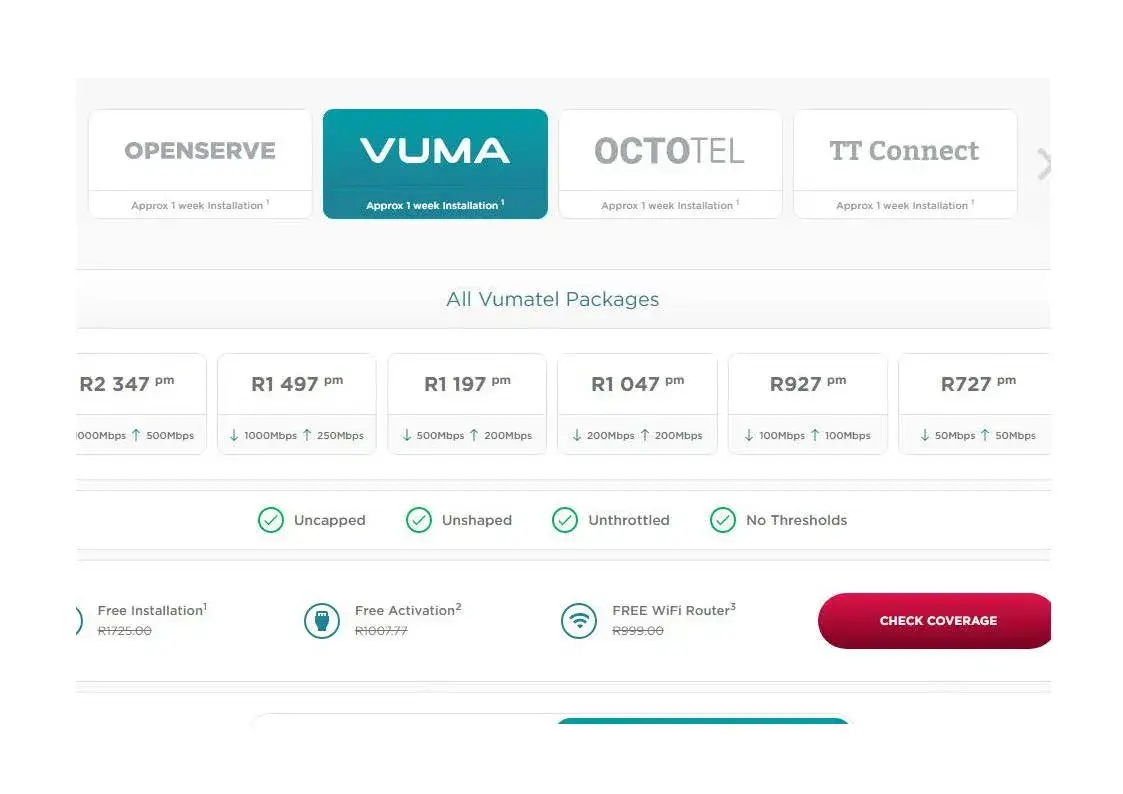
Task: Select the Openserve provider tab
Action: pyautogui.click(x=200, y=163)
